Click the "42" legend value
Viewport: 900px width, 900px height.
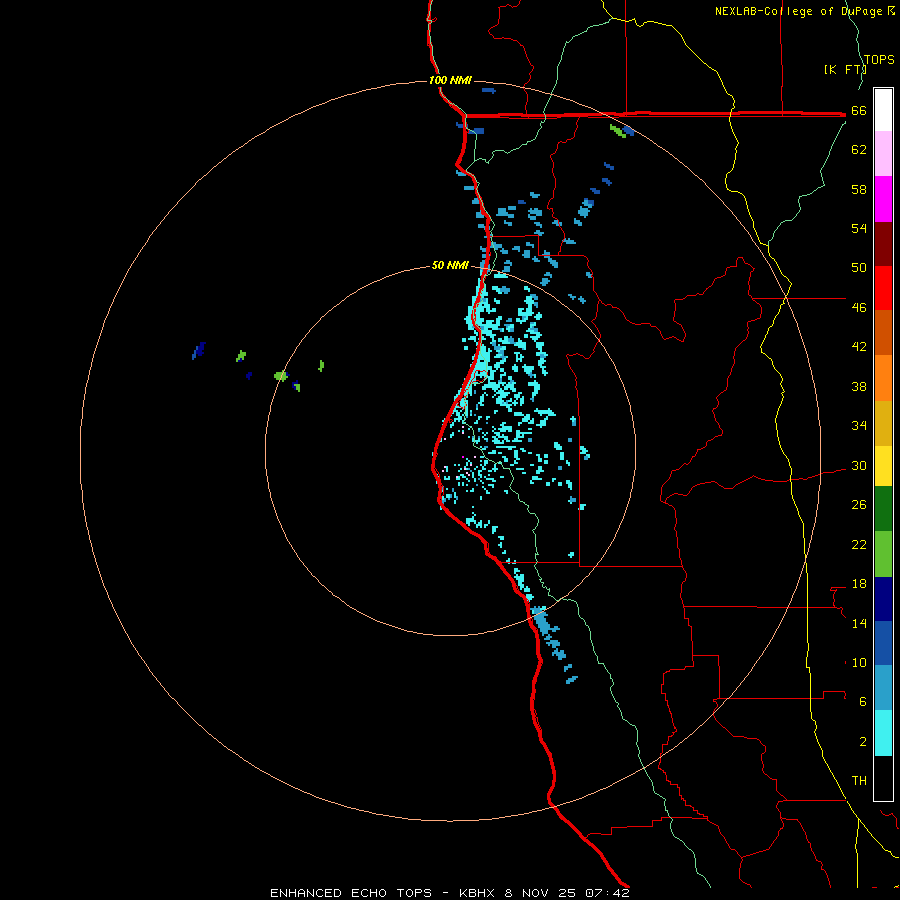pyautogui.click(x=859, y=347)
